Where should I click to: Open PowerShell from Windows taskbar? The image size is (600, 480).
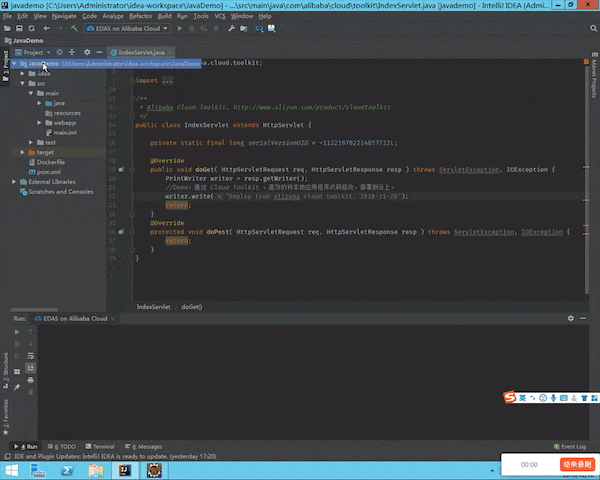[x=67, y=470]
